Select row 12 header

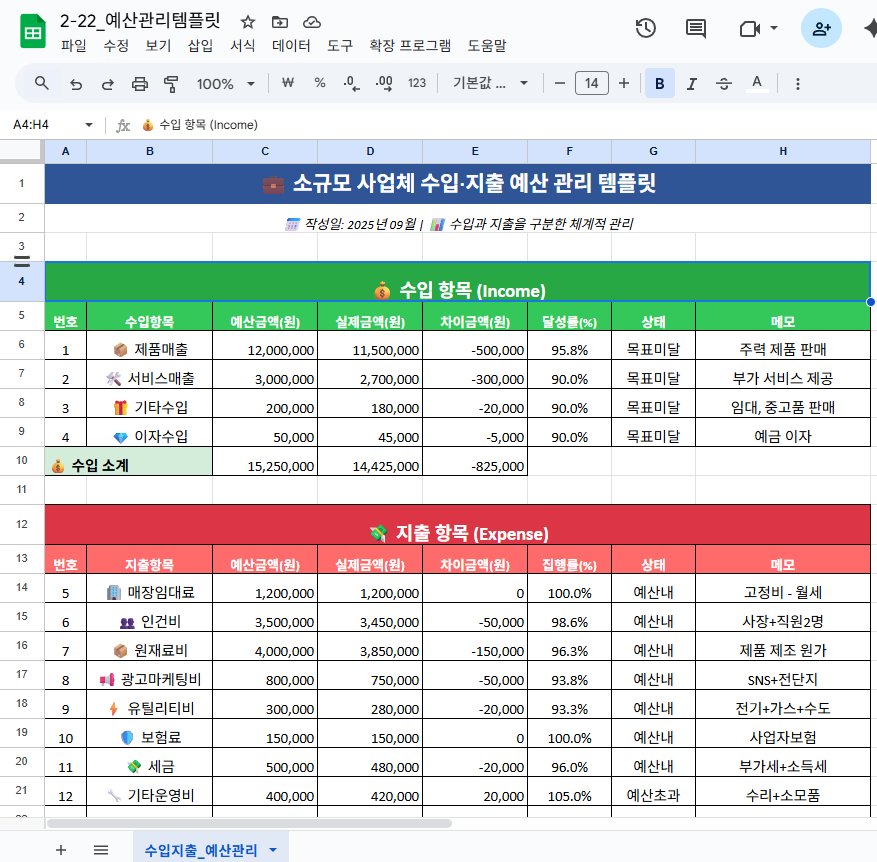pyautogui.click(x=22, y=524)
